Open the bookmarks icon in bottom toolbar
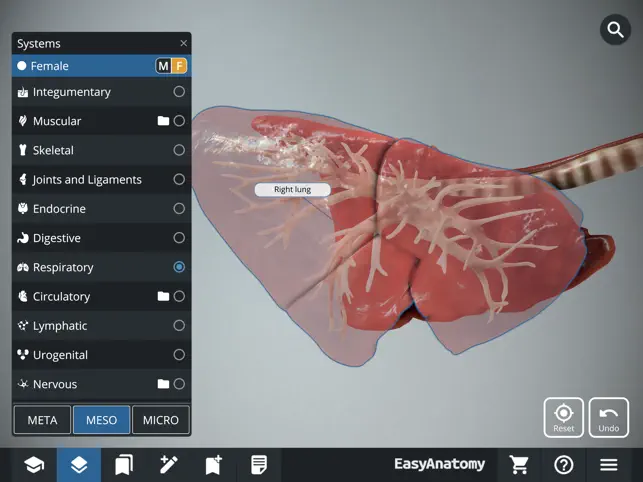Image resolution: width=643 pixels, height=482 pixels. 124,465
